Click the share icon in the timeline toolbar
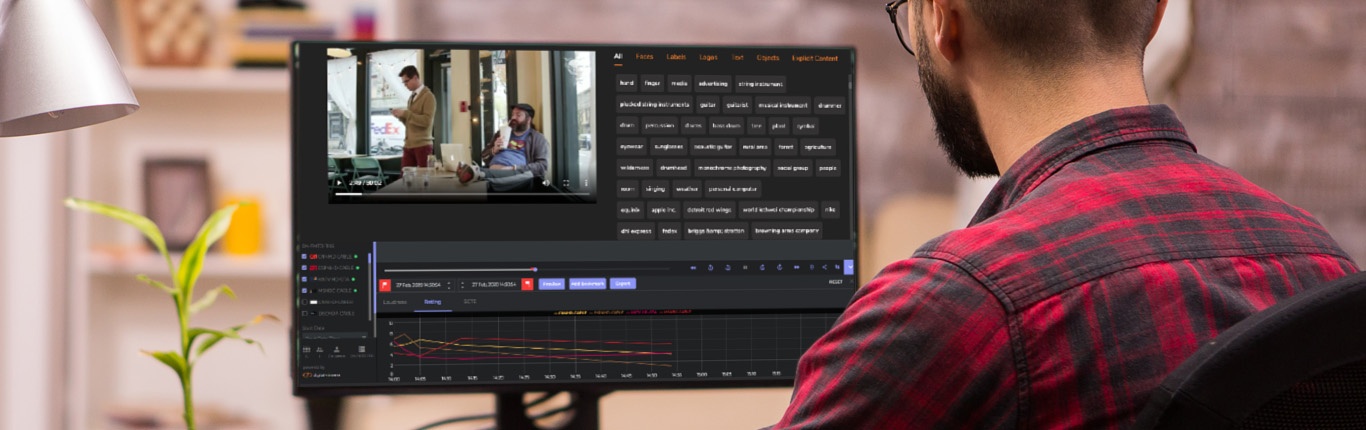Viewport: 1366px width, 430px height. point(825,267)
